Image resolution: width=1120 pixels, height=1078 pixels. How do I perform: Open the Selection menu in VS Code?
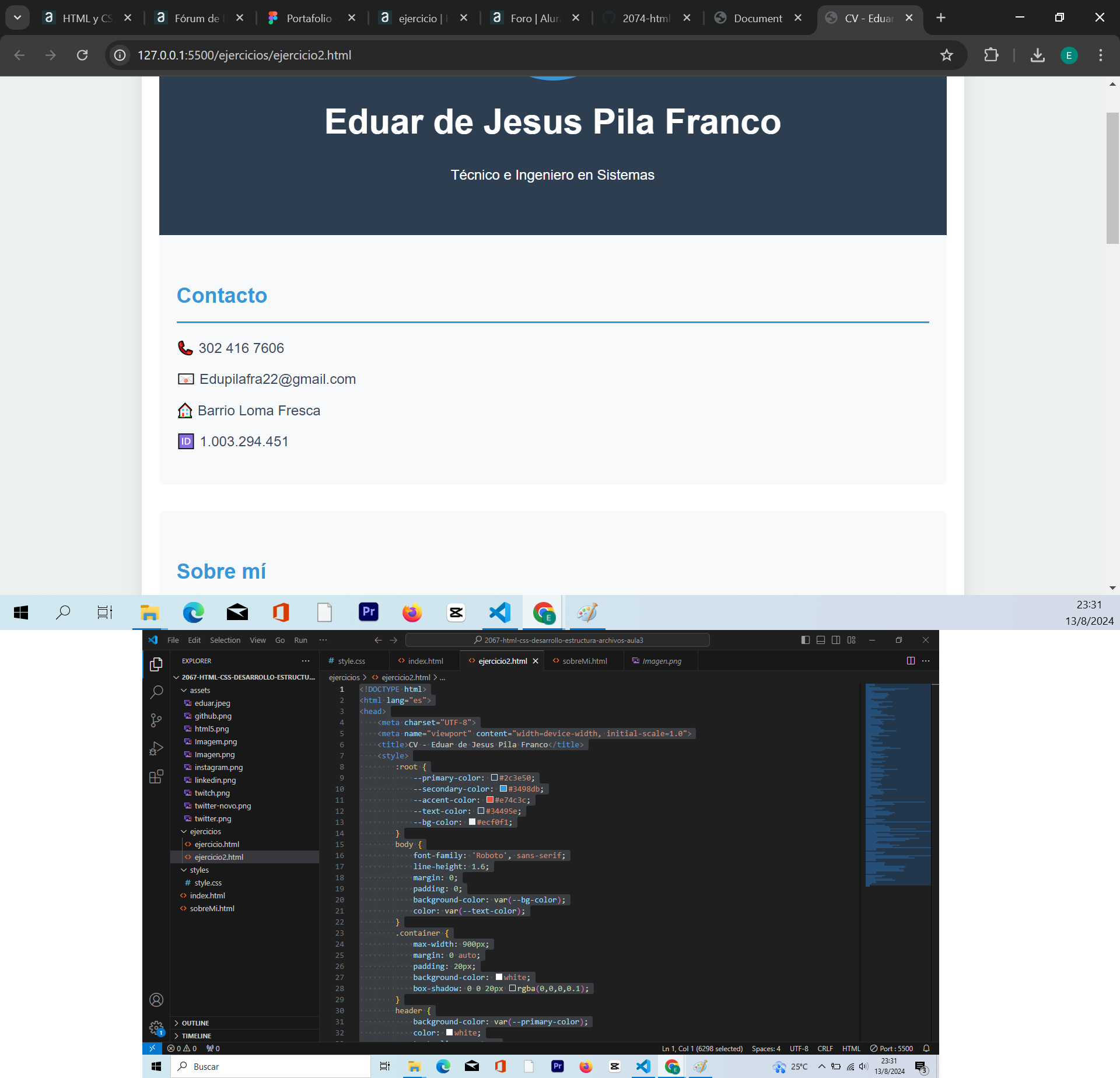point(225,640)
